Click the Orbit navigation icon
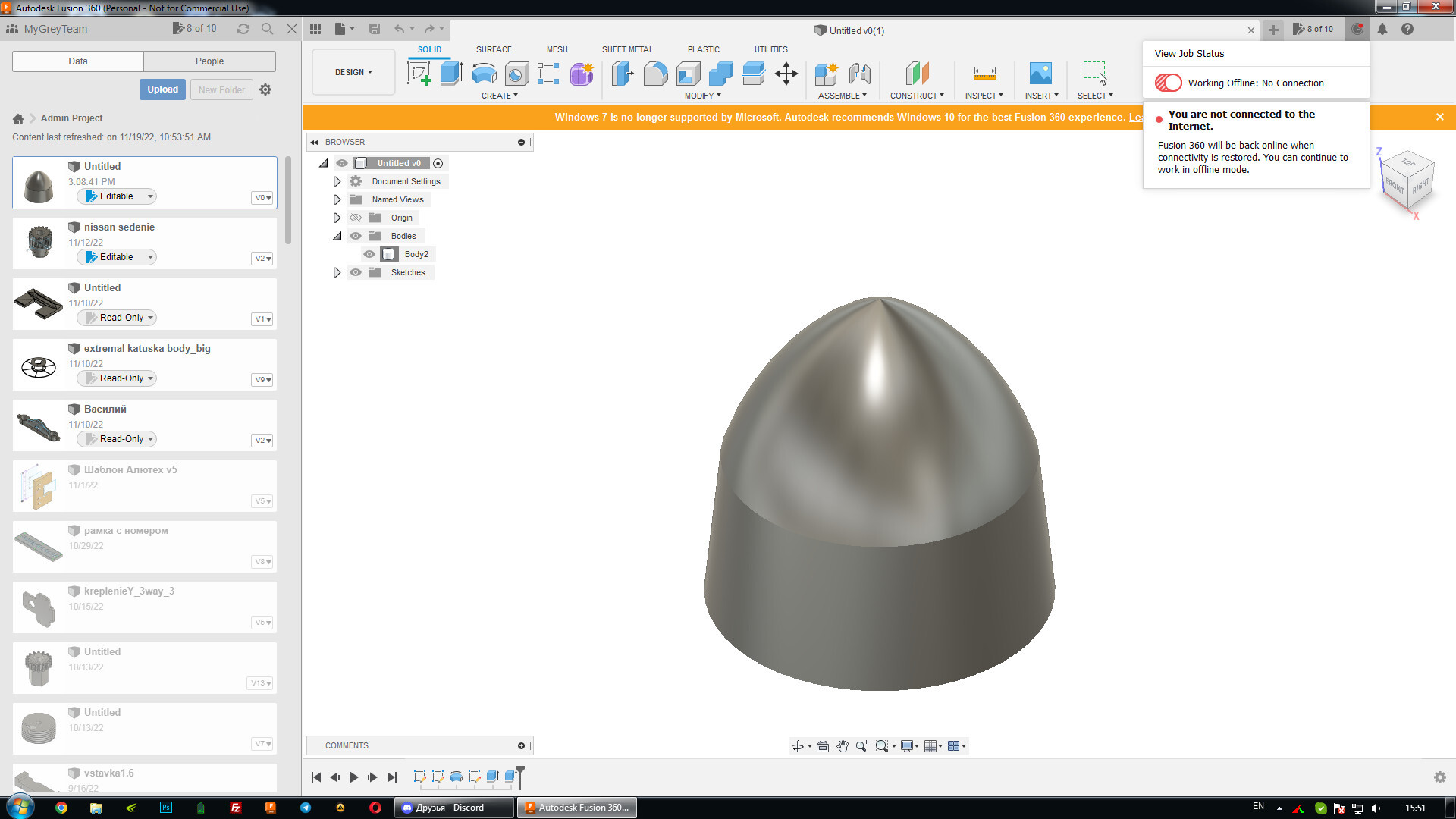1456x819 pixels. click(x=797, y=746)
